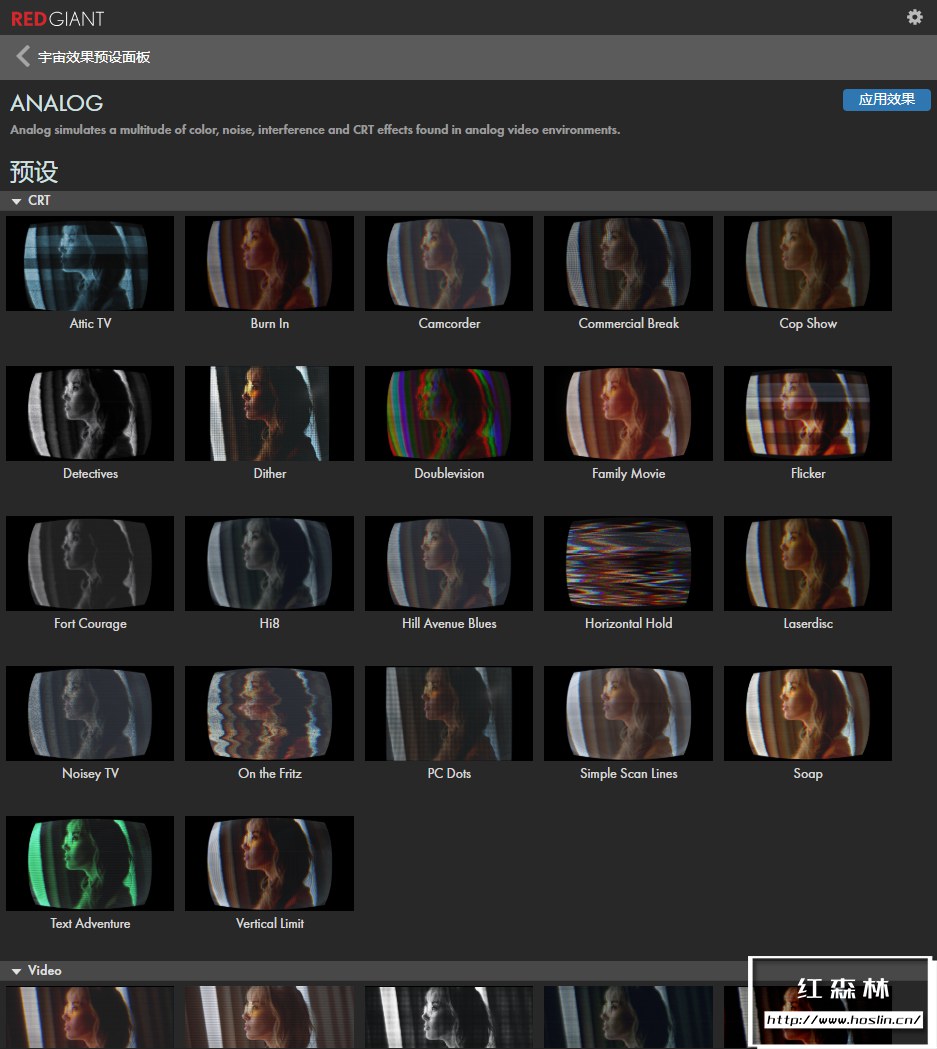Click the Analog effect description text
Image resolution: width=937 pixels, height=1049 pixels.
[x=315, y=130]
